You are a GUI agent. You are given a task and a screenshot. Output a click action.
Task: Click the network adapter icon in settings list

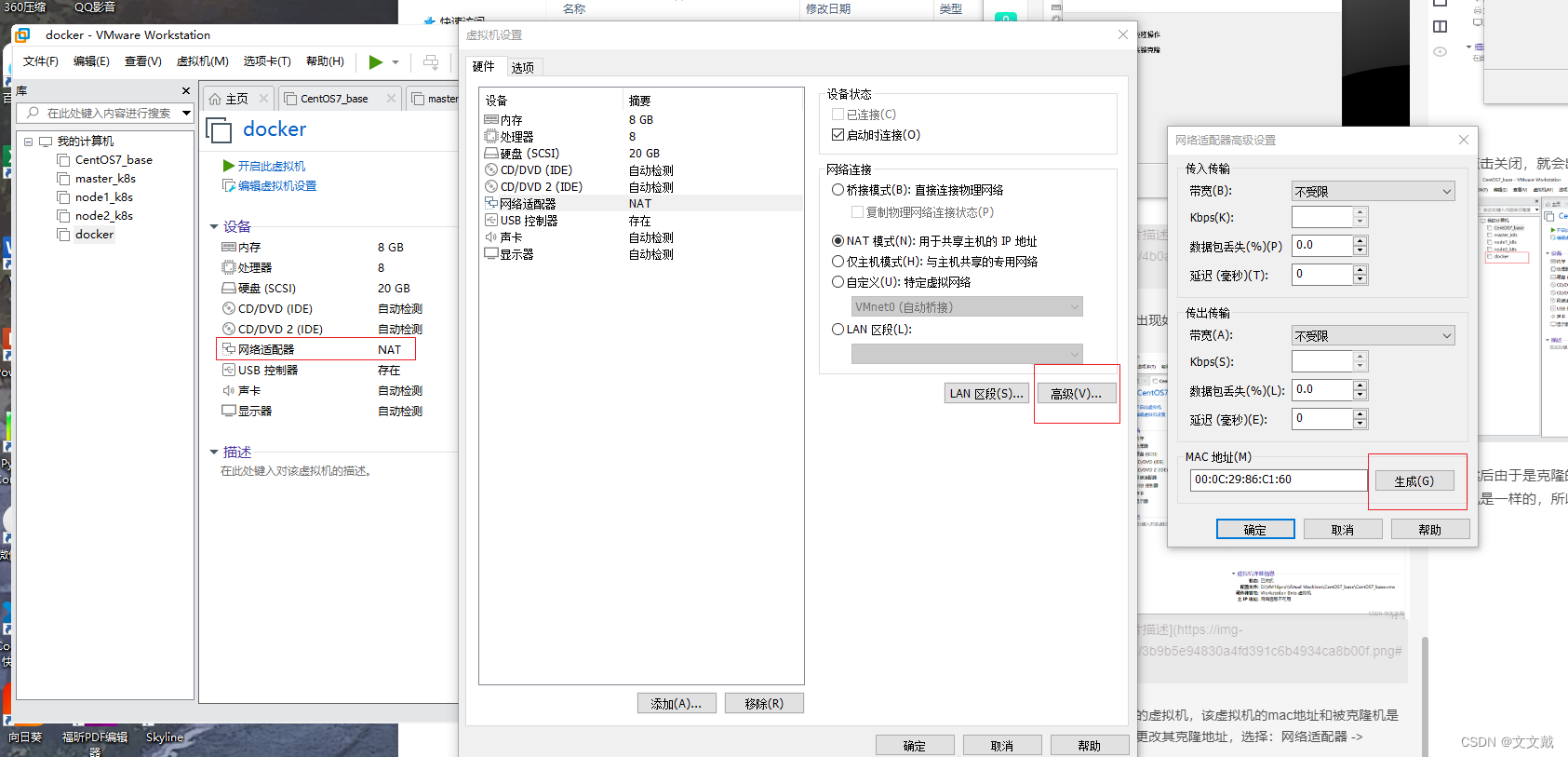(491, 203)
